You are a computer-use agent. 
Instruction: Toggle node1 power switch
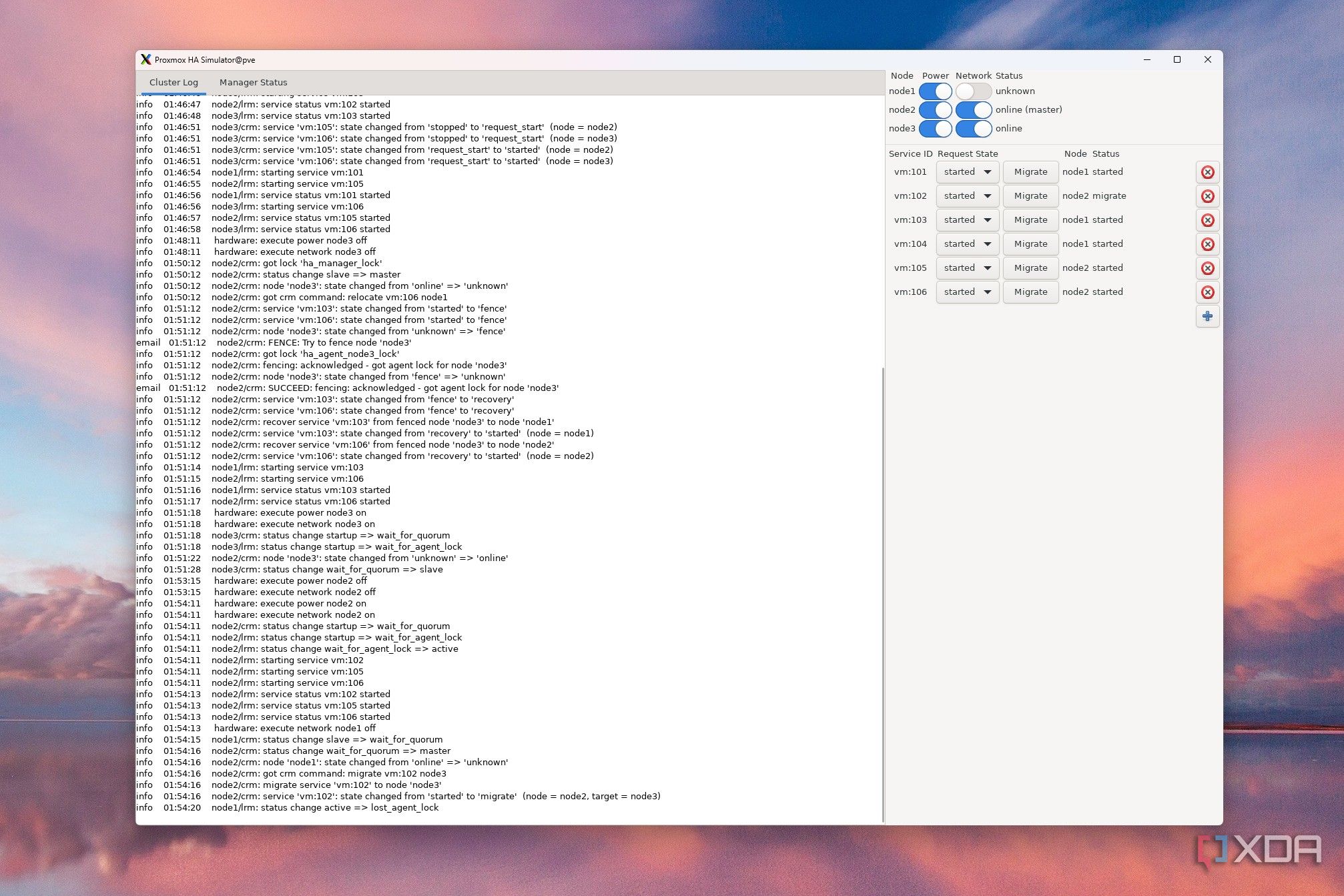point(935,91)
